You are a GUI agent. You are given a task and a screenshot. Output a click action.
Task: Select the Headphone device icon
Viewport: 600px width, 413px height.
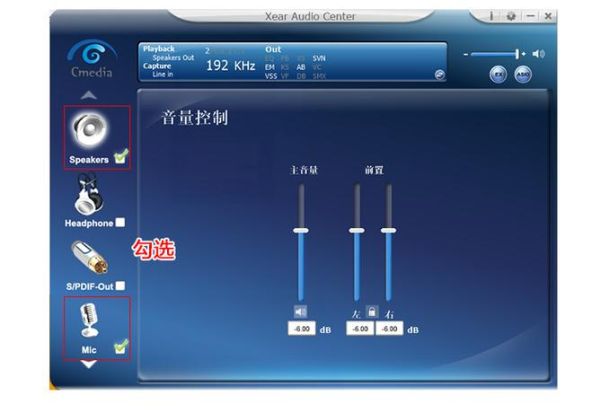(x=89, y=195)
